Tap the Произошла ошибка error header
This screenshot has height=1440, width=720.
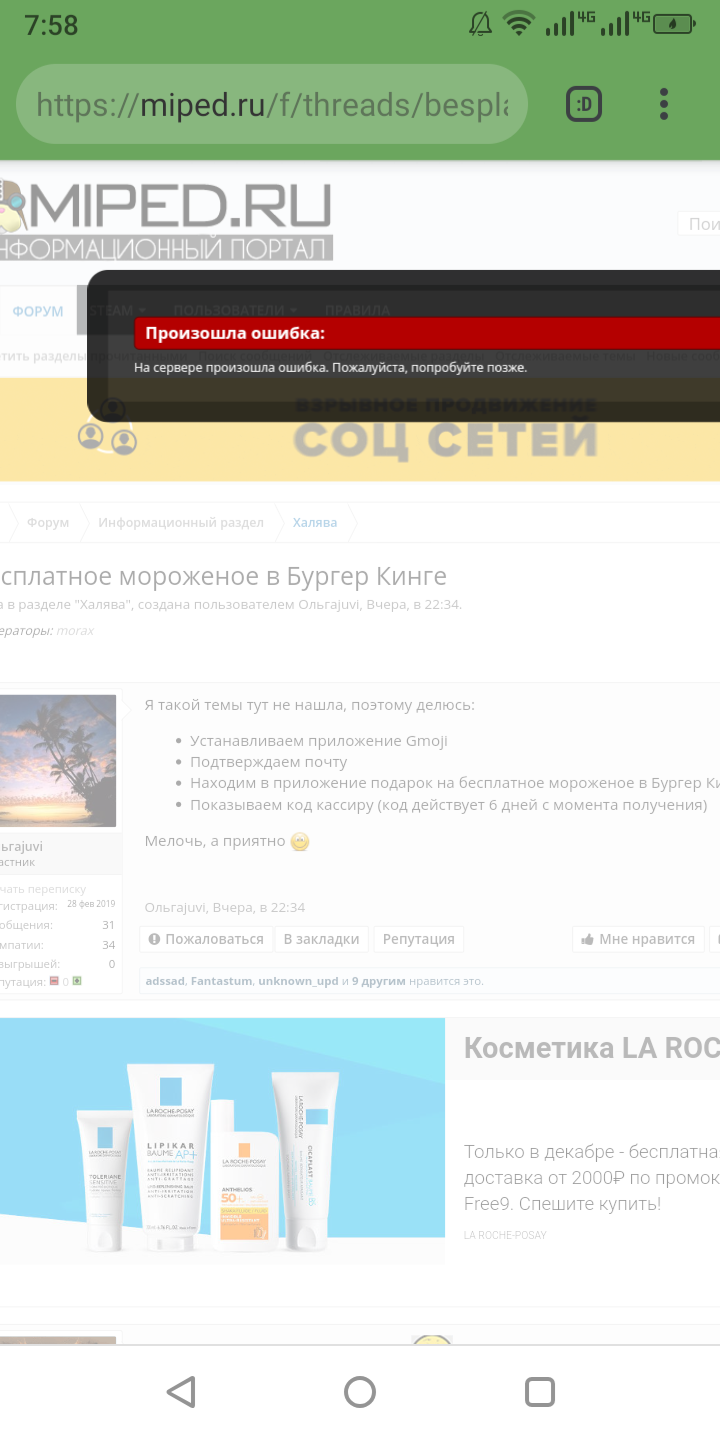427,333
